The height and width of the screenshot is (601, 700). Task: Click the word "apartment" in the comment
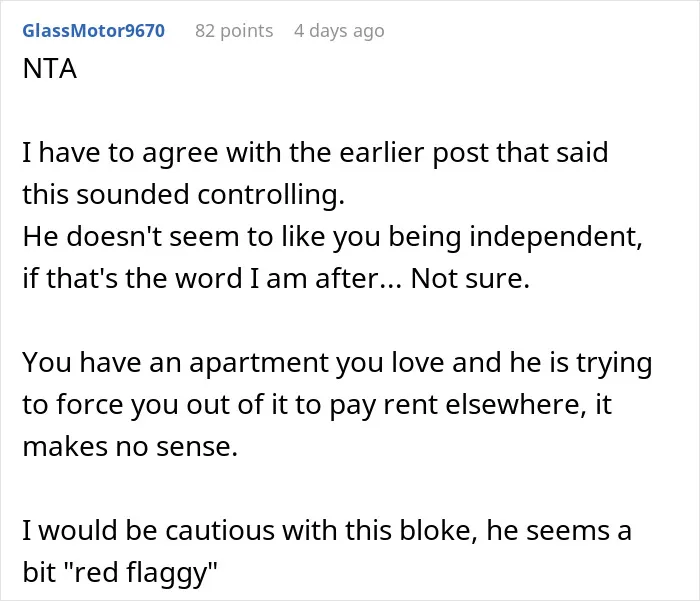point(259,364)
